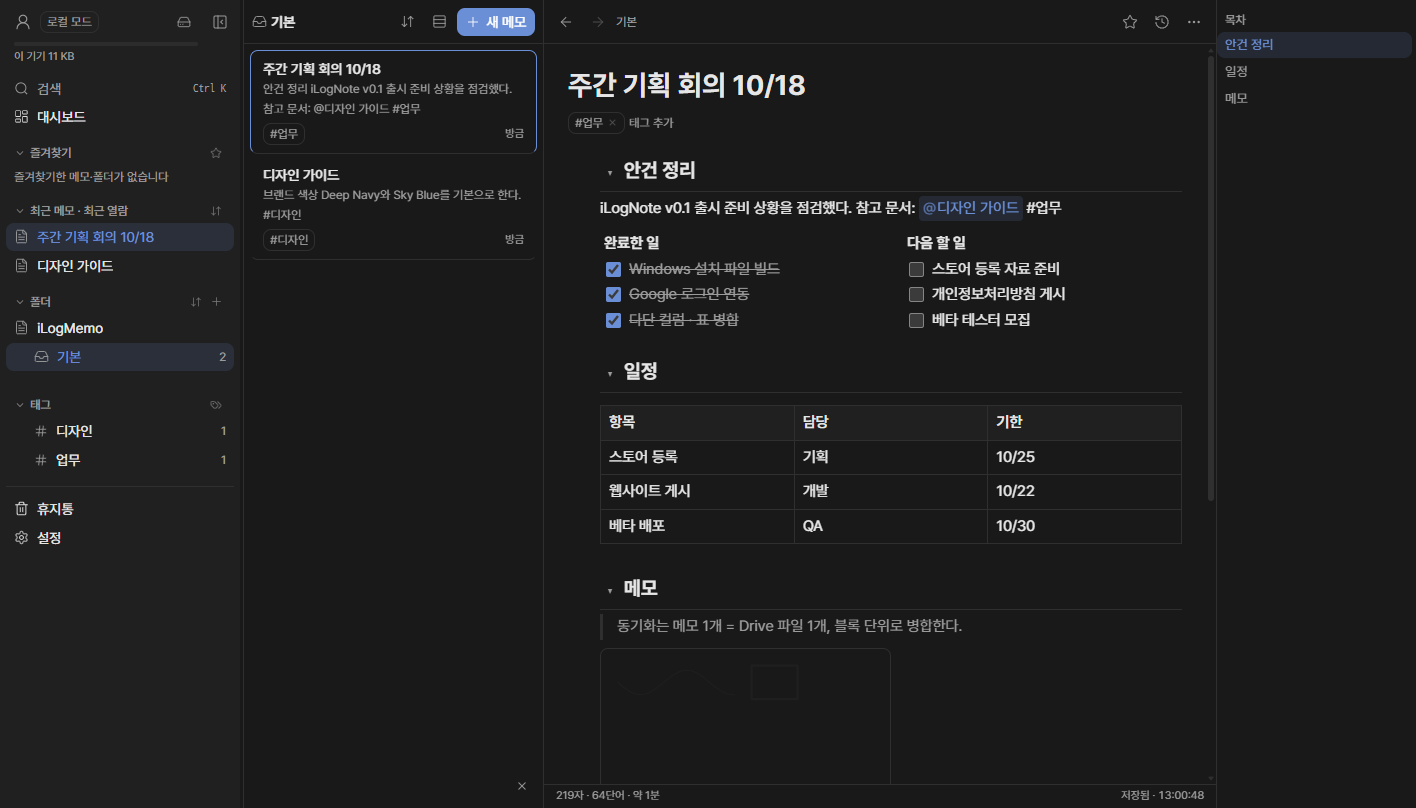Image resolution: width=1416 pixels, height=808 pixels.
Task: Create a note with 새 메모 button
Action: click(496, 21)
